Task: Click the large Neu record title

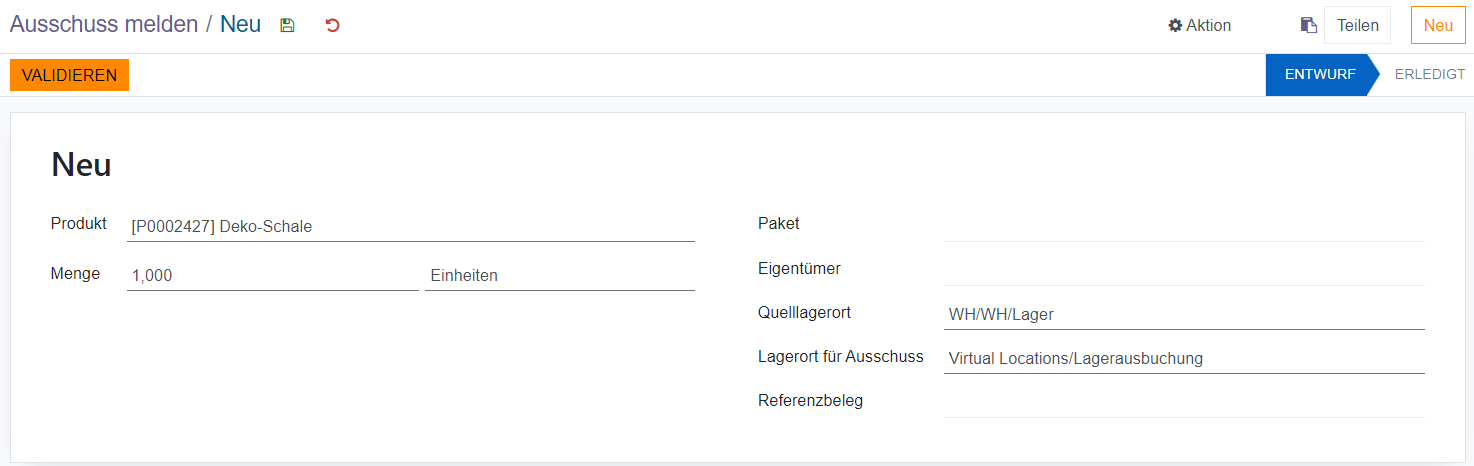Action: [x=81, y=165]
